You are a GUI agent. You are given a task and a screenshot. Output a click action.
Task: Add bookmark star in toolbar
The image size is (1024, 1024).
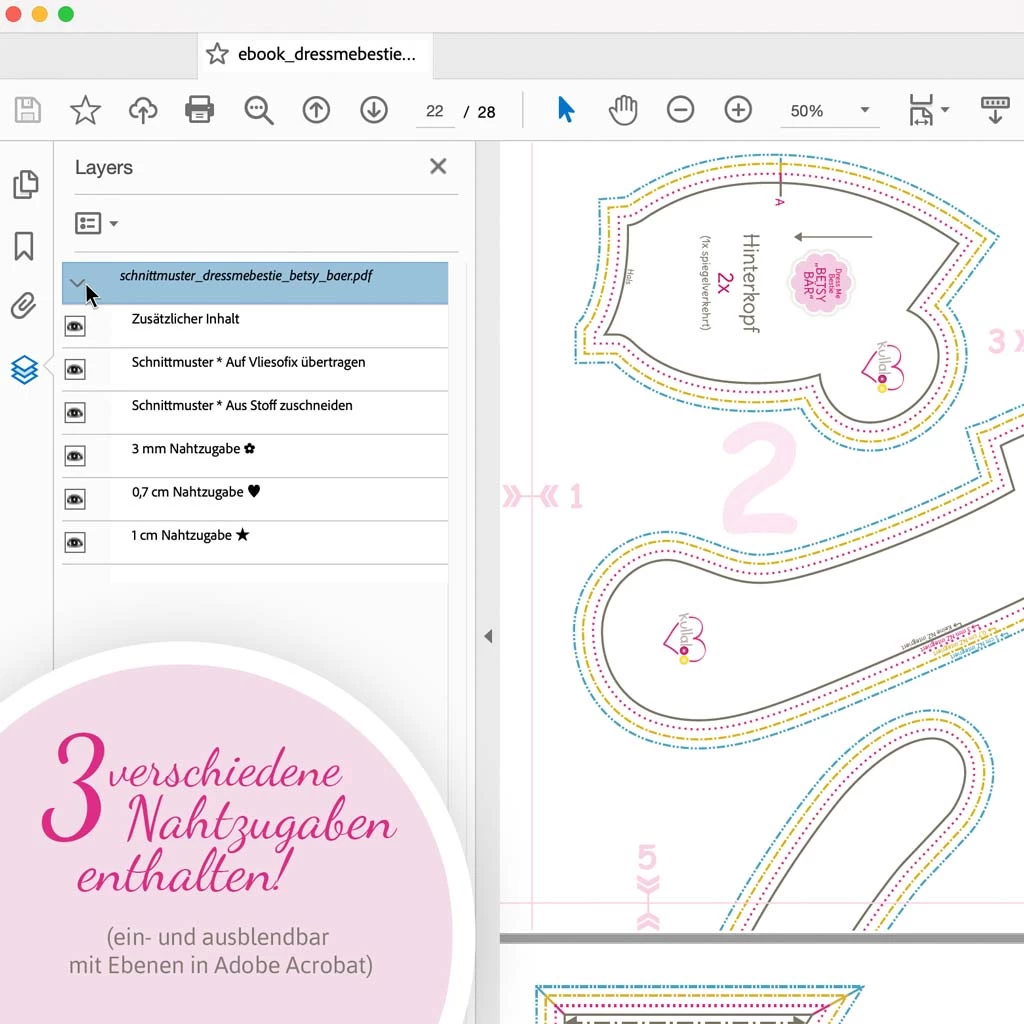pyautogui.click(x=85, y=111)
